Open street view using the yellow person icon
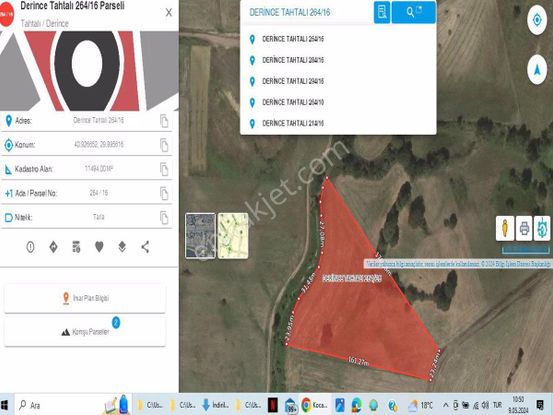The height and width of the screenshot is (415, 553). click(x=505, y=228)
